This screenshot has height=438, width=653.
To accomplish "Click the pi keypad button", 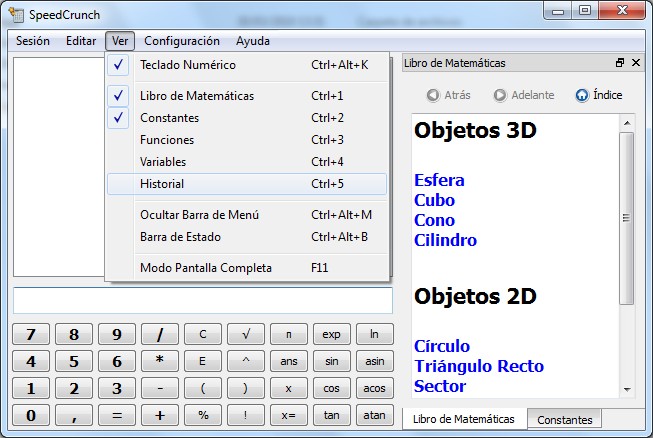I will [289, 334].
